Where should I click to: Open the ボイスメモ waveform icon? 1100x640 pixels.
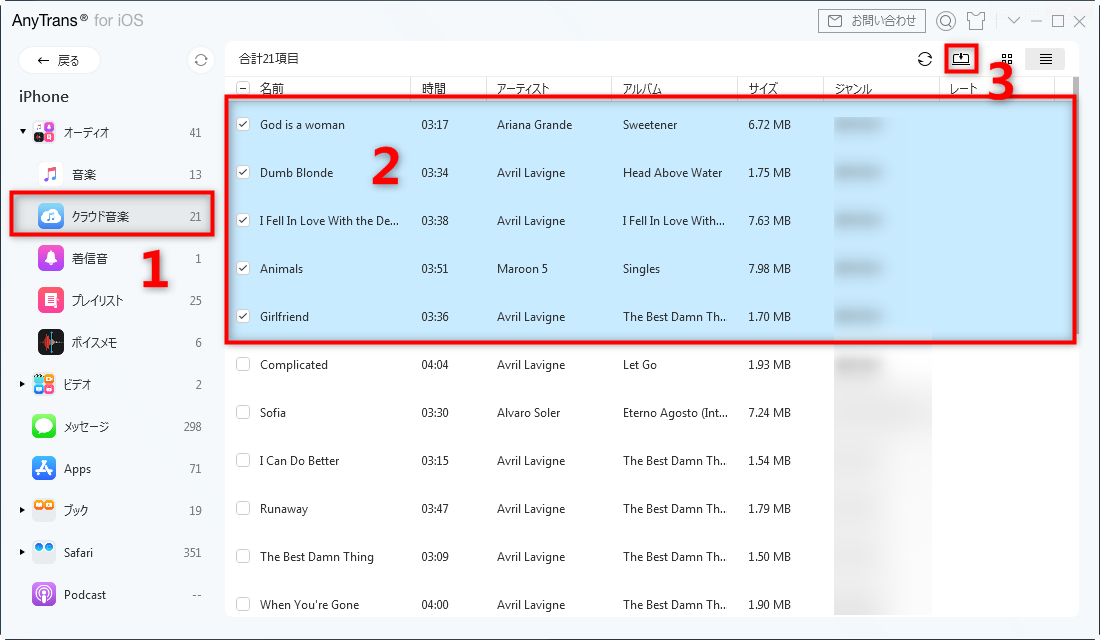pos(51,342)
